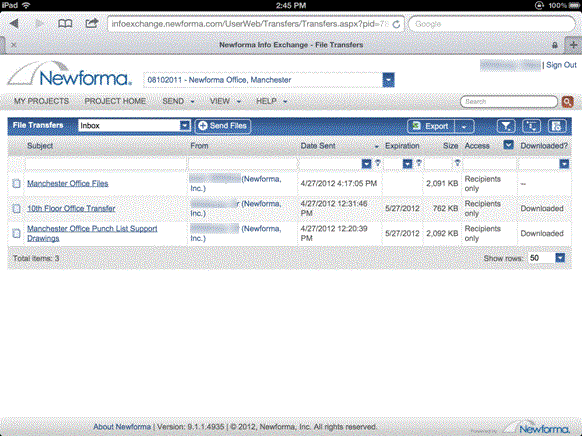Click the expand tree layout icon

(532, 126)
